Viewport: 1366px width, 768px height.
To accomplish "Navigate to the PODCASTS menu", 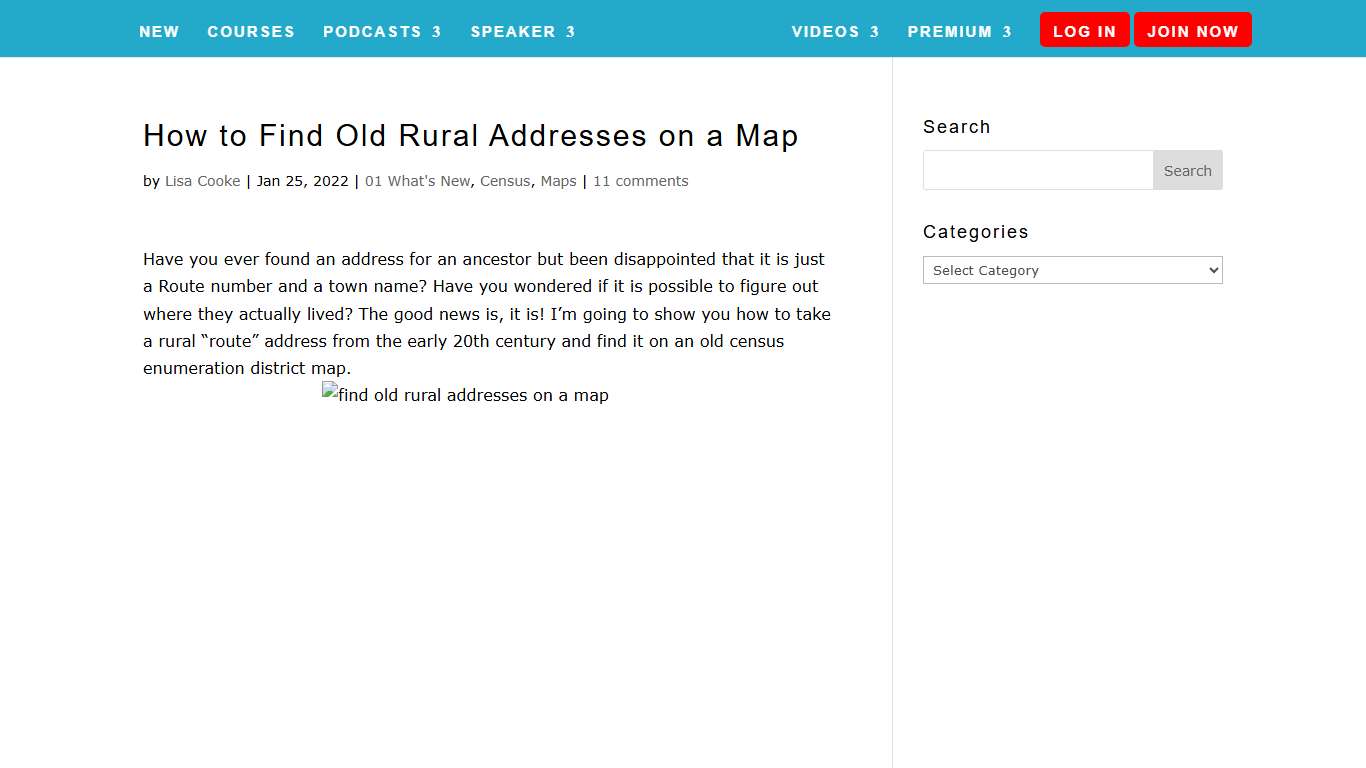I will pos(372,31).
